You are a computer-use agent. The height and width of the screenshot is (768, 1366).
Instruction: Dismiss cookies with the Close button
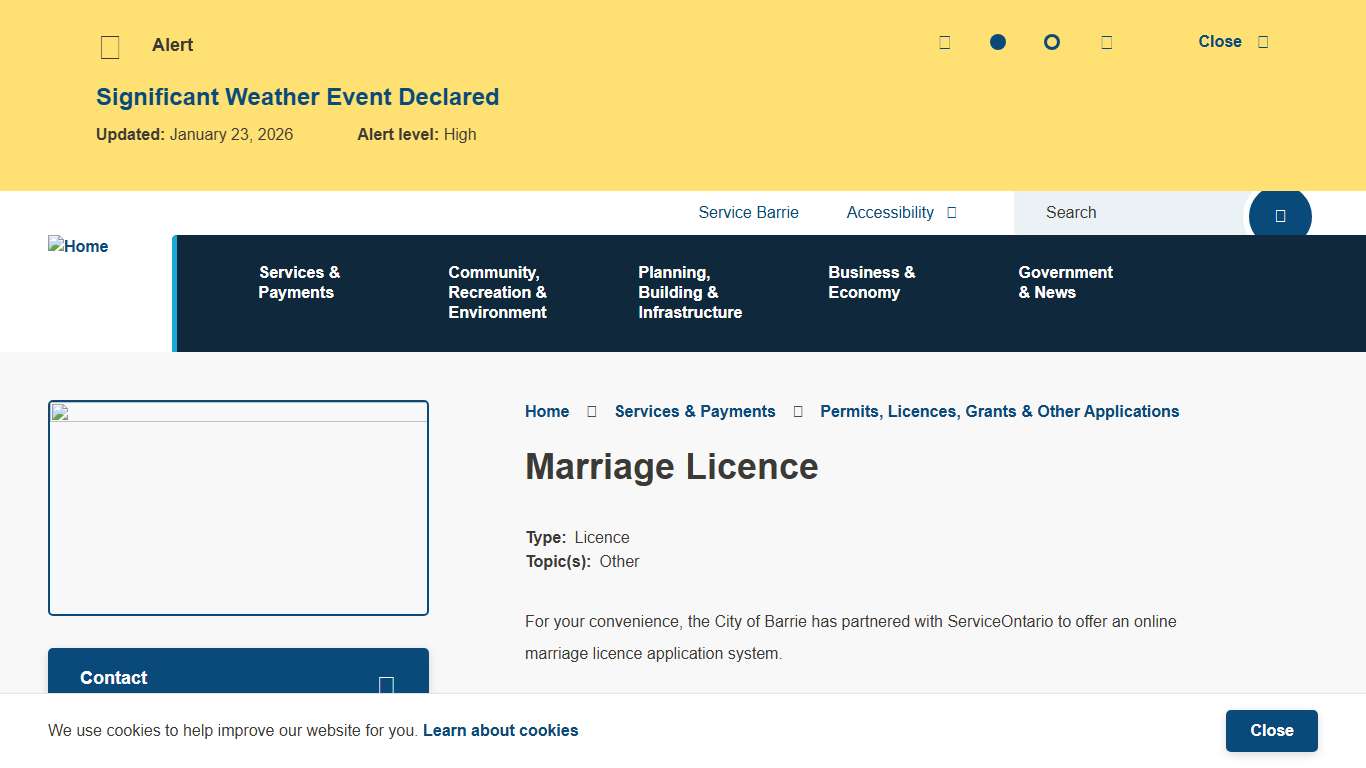point(1271,730)
